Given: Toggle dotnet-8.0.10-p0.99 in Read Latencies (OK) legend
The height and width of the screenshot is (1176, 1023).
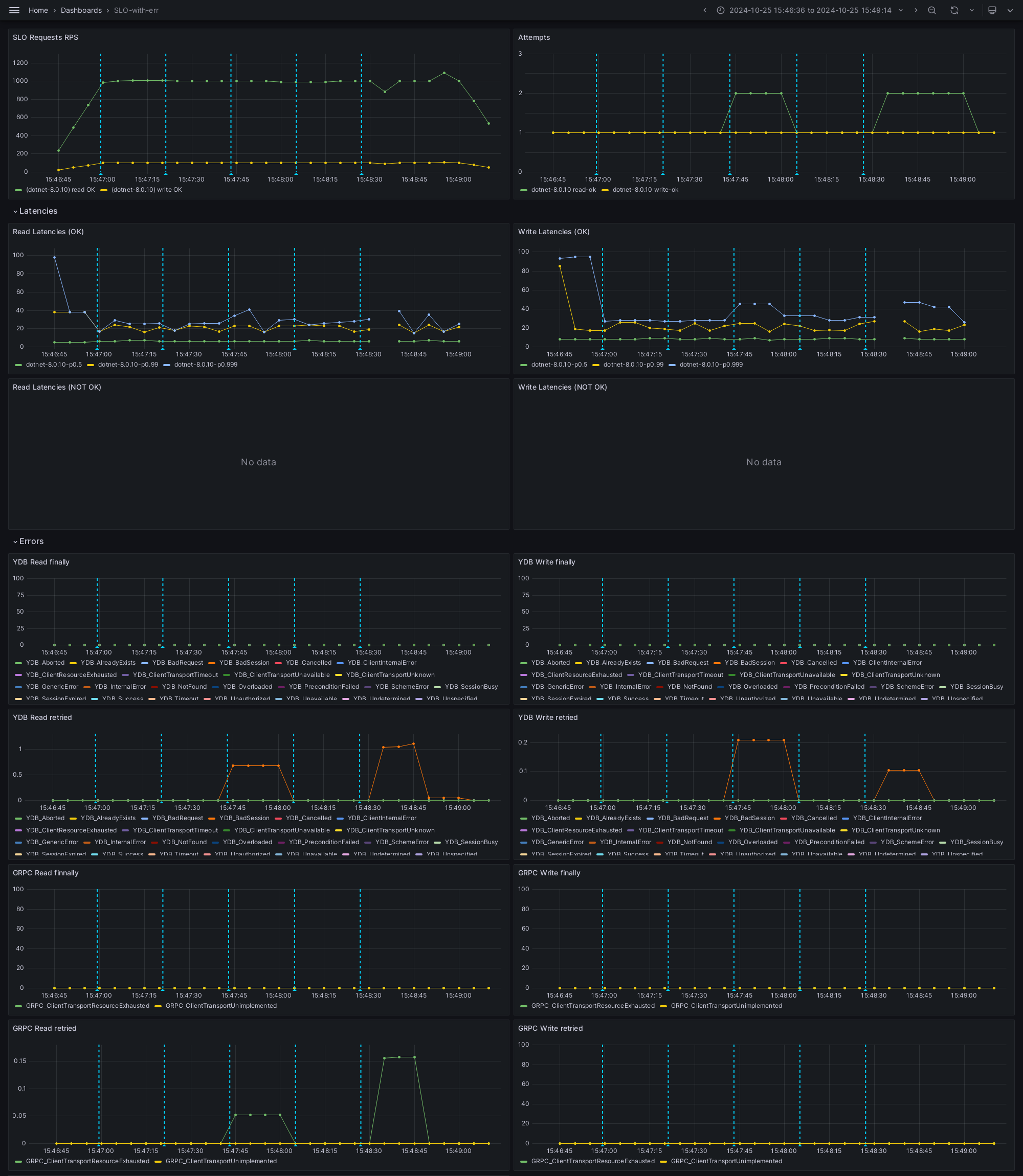Looking at the screenshot, I should tap(128, 365).
